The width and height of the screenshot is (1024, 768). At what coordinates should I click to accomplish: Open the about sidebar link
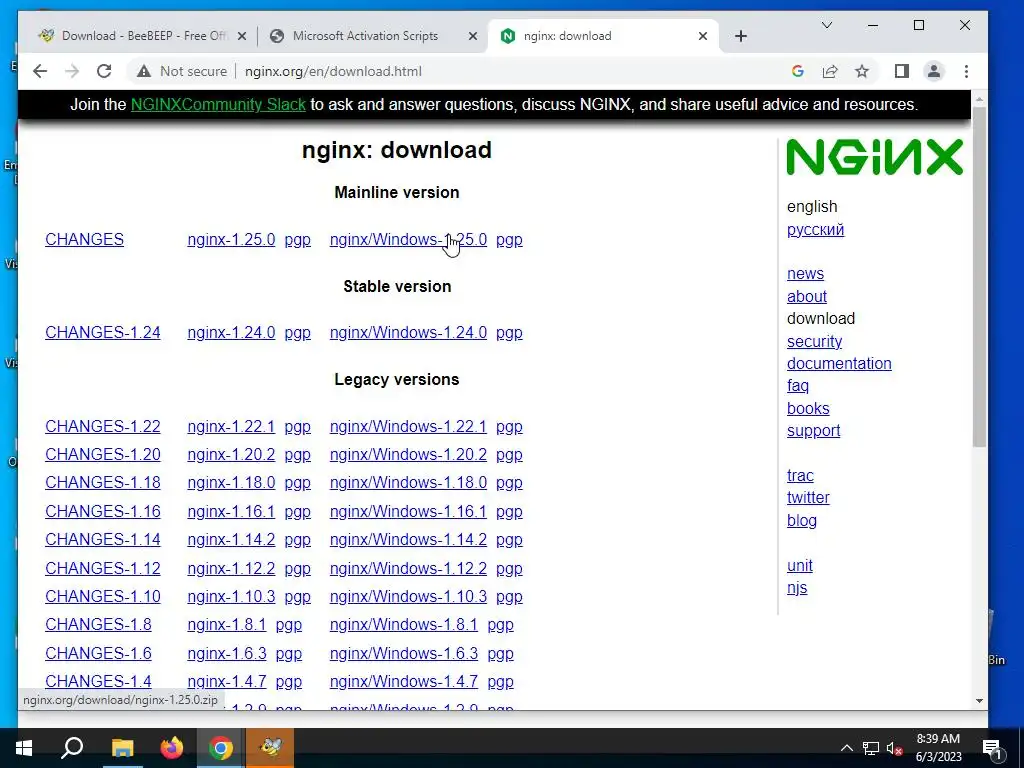807,296
